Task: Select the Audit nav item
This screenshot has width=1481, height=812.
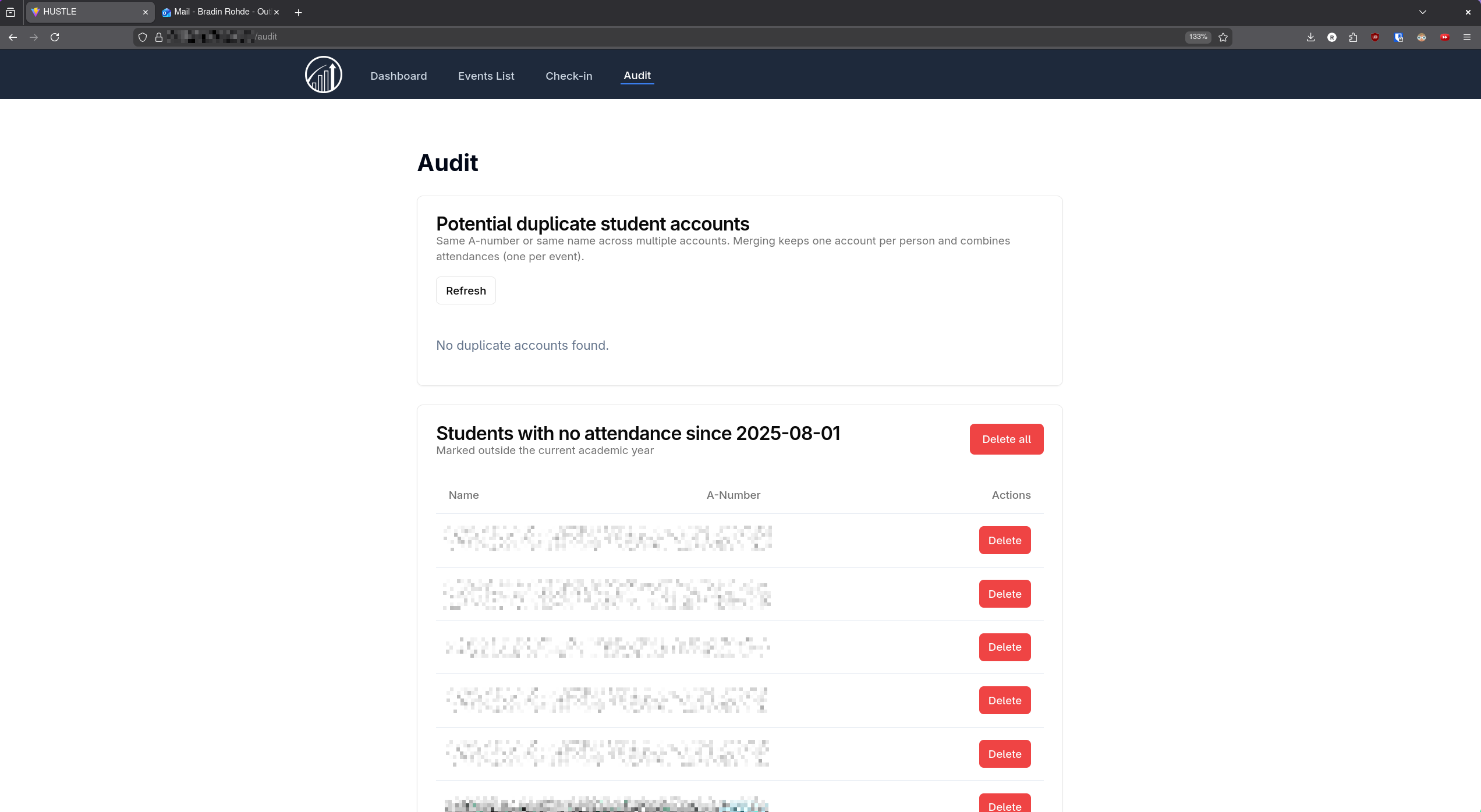Action: 637,76
